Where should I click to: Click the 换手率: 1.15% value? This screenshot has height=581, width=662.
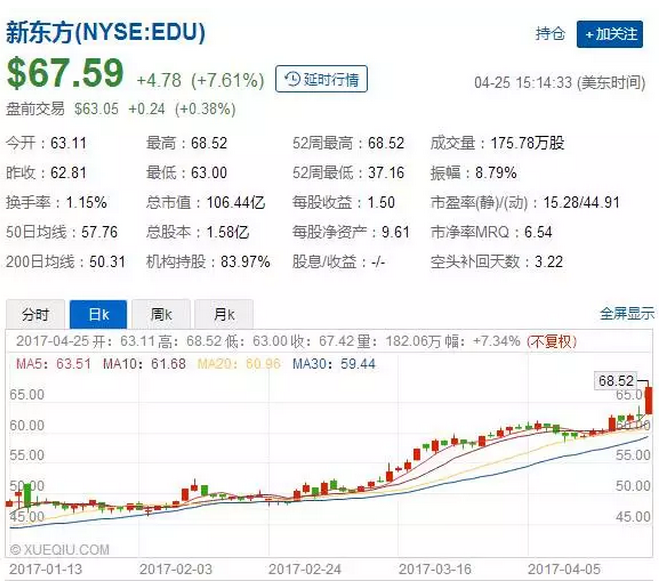(x=87, y=202)
